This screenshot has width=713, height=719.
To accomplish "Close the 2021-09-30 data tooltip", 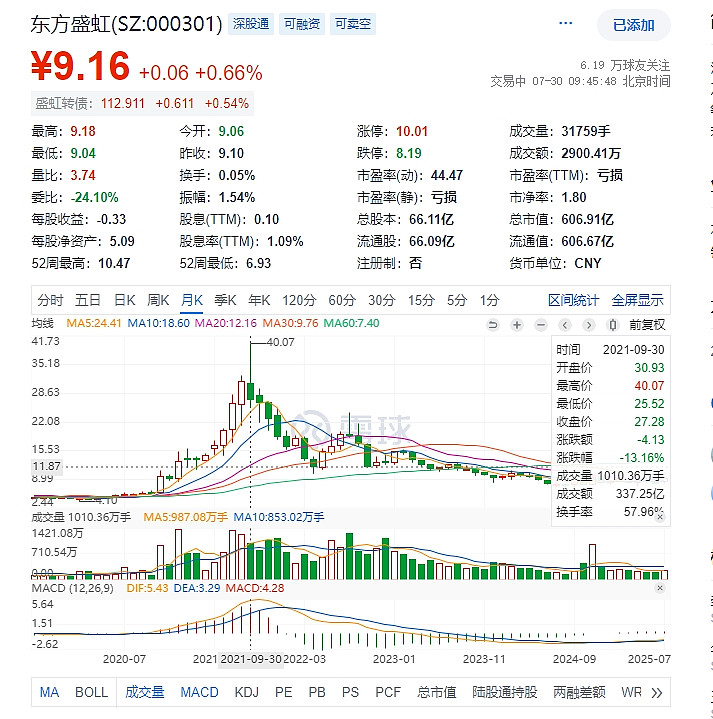I will (660, 517).
